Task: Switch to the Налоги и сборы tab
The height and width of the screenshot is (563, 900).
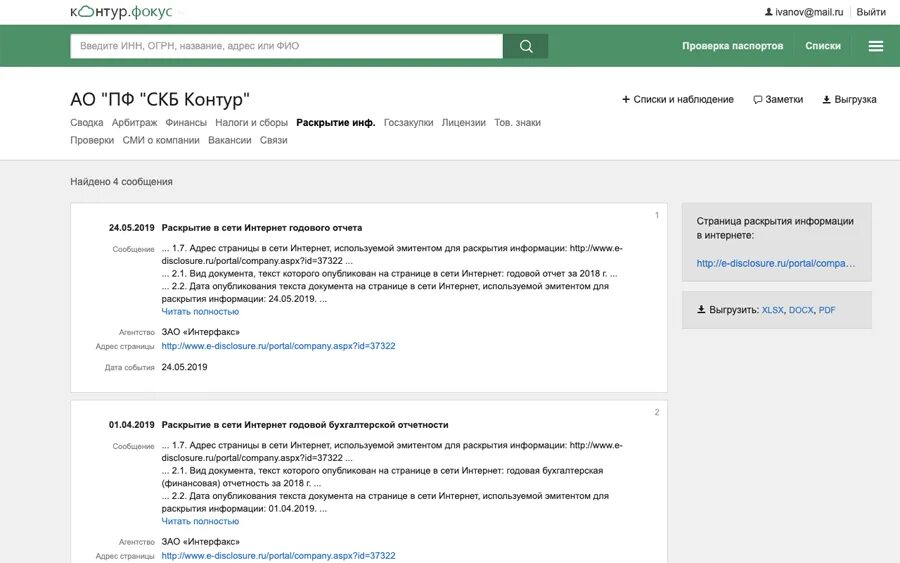Action: (x=251, y=122)
